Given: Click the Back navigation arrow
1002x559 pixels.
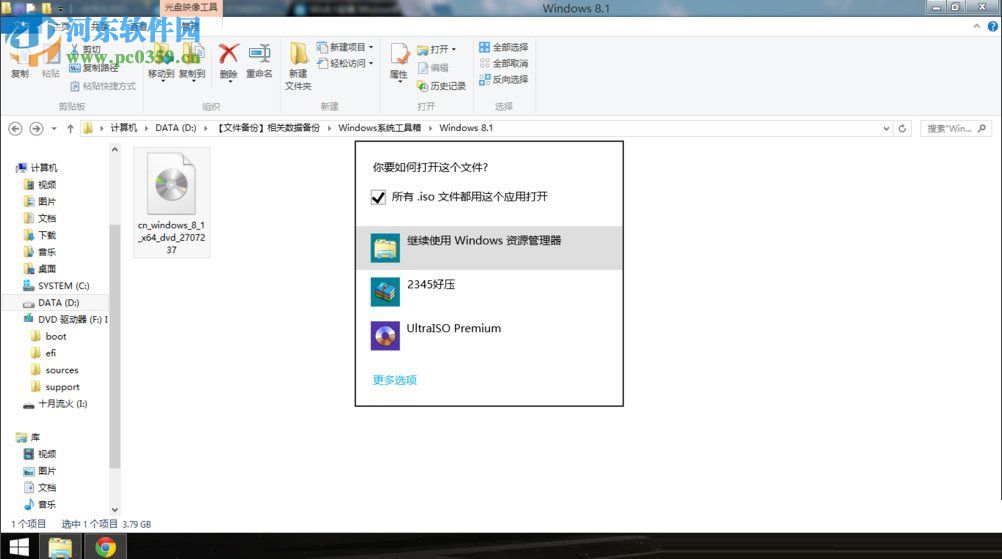Looking at the screenshot, I should tap(15, 128).
